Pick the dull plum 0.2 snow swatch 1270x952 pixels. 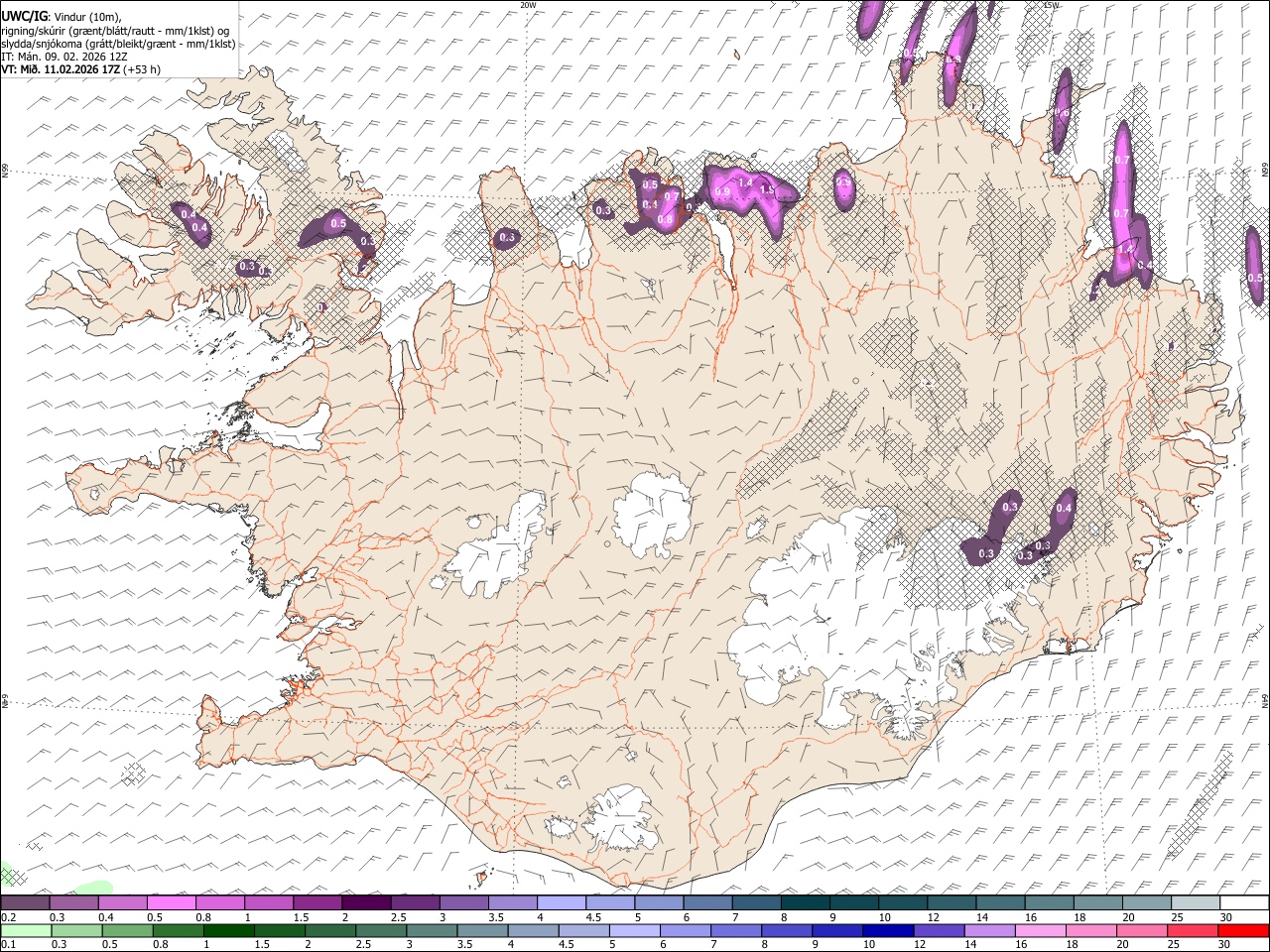pos(25,902)
